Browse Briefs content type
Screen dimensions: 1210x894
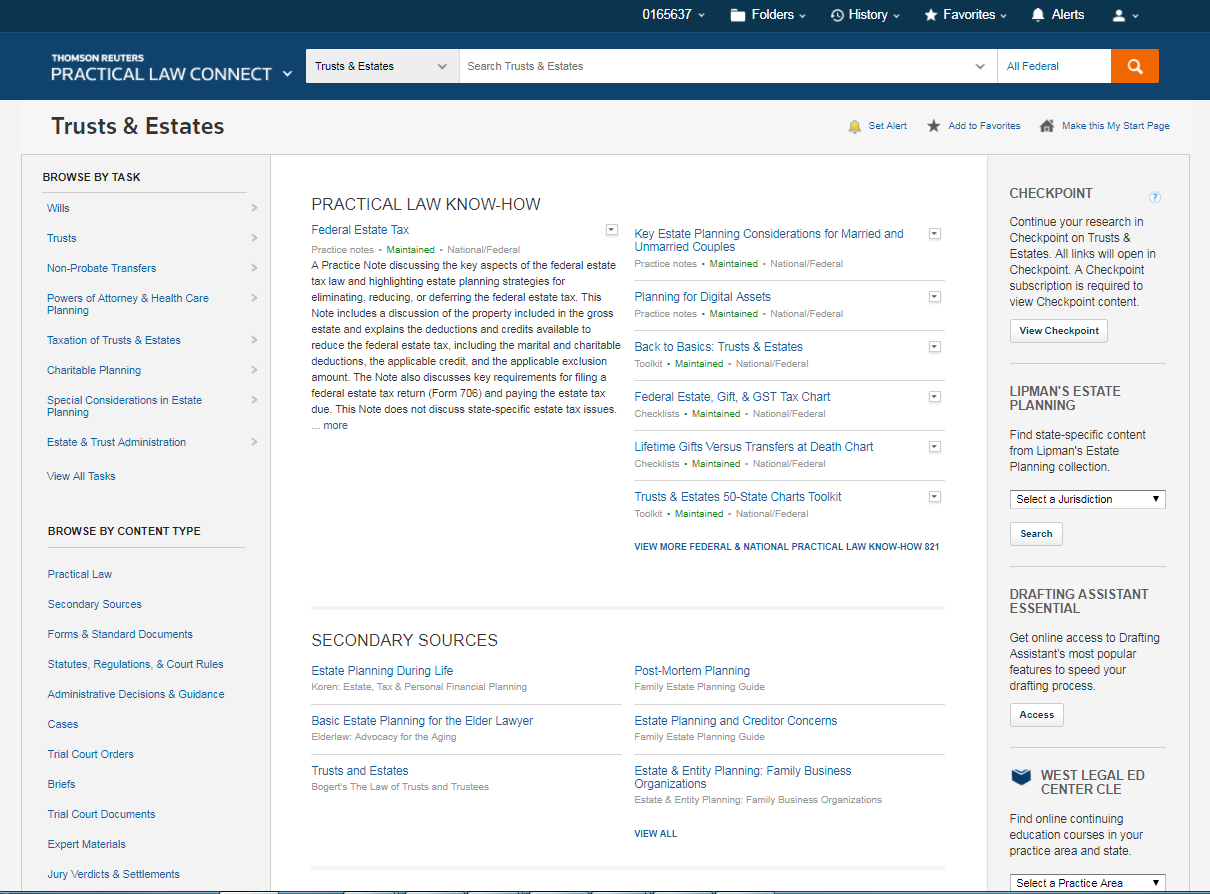coord(62,784)
